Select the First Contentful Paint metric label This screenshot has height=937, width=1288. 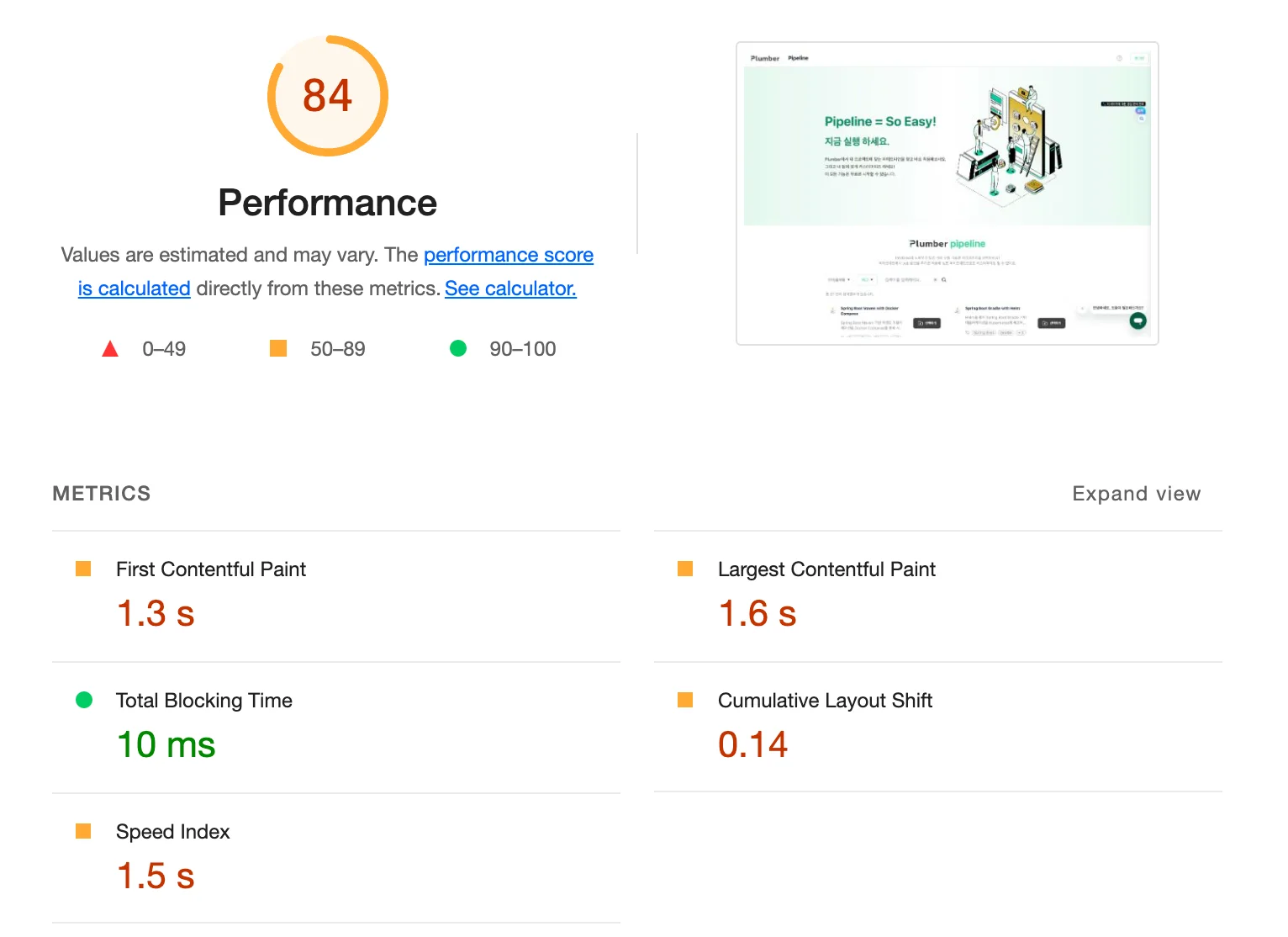[x=211, y=569]
